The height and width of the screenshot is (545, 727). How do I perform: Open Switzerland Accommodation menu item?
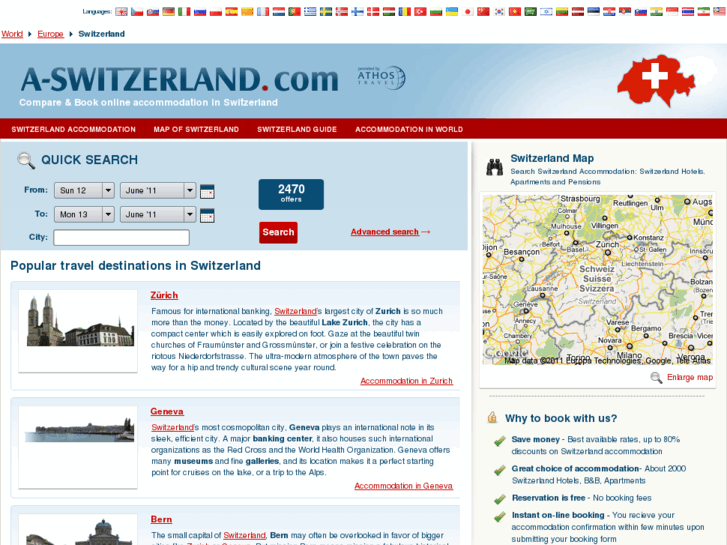click(74, 129)
